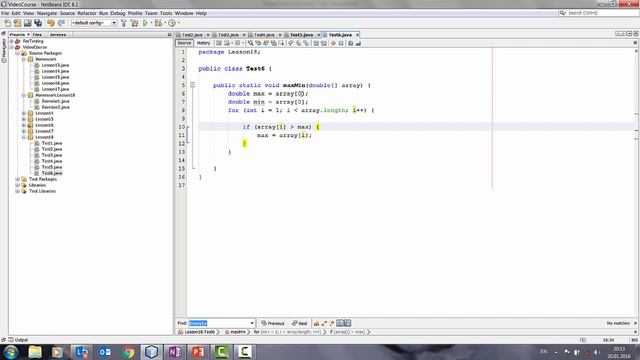Image resolution: width=640 pixels, height=360 pixels.
Task: Click the Undo toolbar icon
Action: [x=51, y=23]
